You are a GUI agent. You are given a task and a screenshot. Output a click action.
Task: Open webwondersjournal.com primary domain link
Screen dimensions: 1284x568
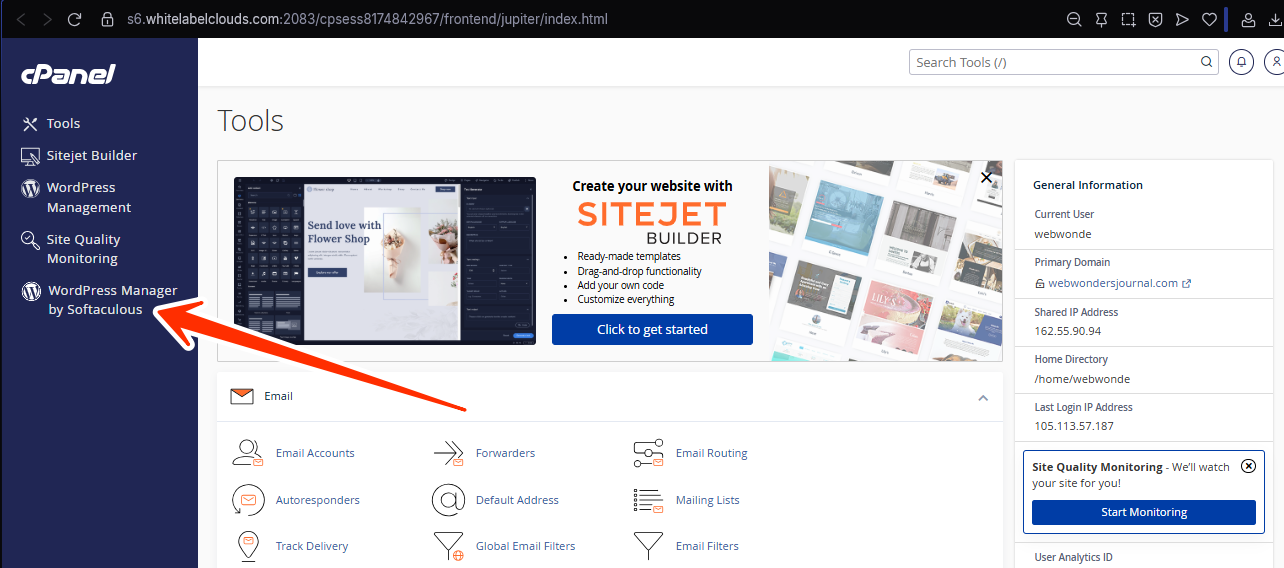(1113, 283)
